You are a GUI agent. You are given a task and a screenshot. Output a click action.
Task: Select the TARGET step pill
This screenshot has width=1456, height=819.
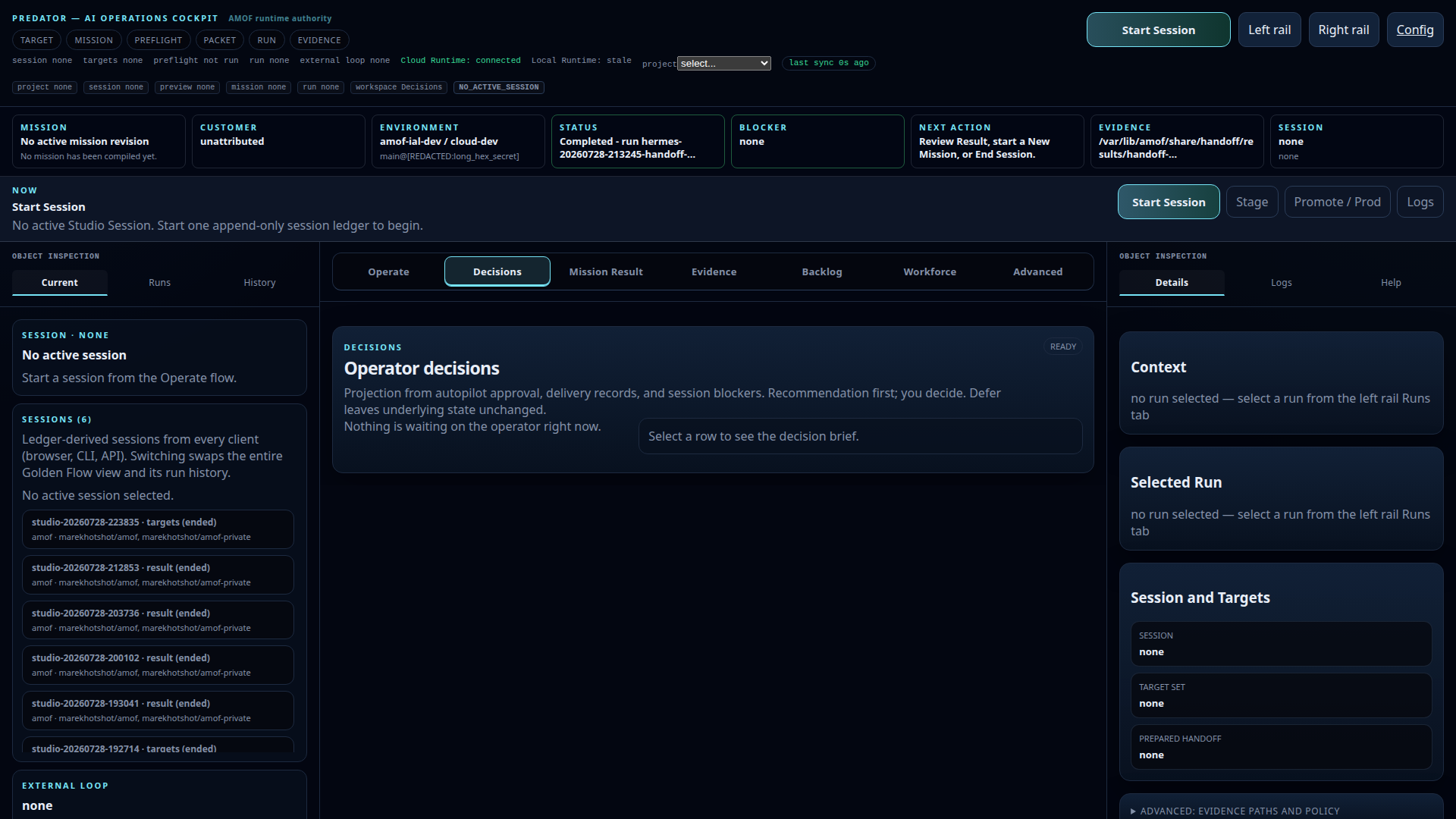[x=36, y=40]
